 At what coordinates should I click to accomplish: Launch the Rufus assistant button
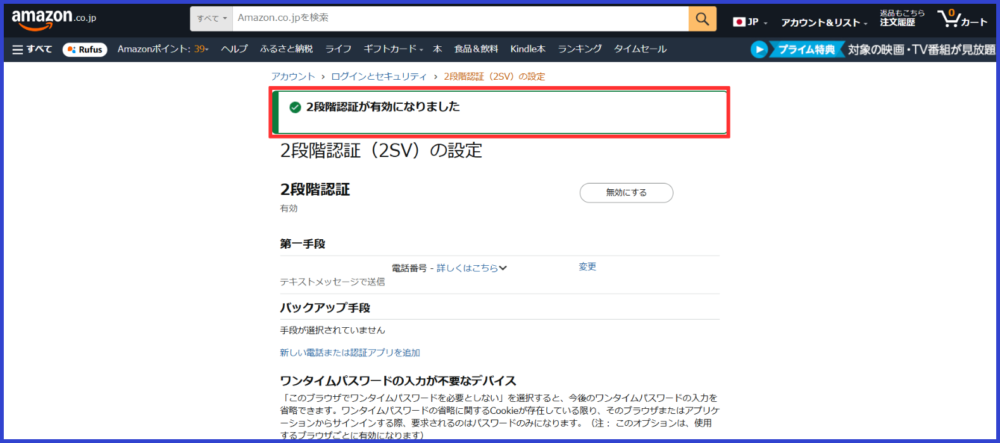(x=85, y=49)
